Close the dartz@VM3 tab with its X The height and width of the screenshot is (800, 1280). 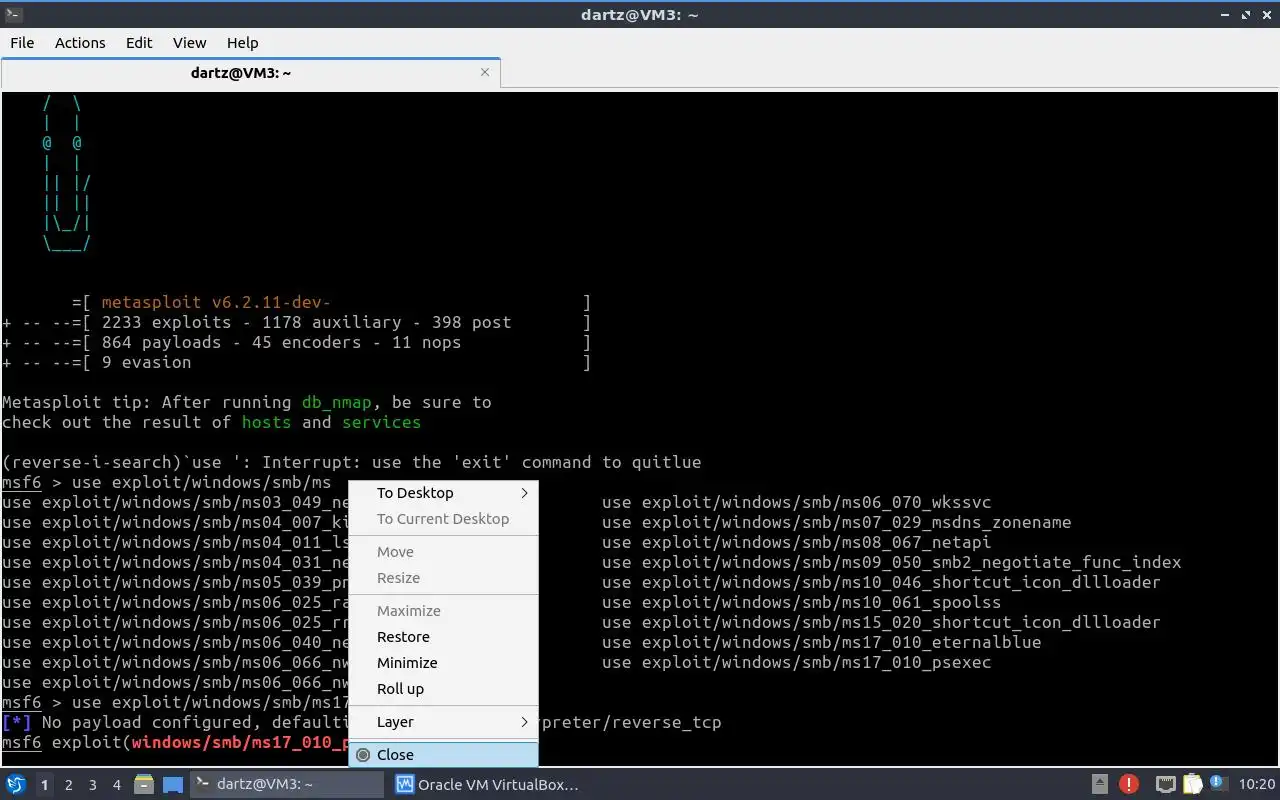tap(485, 72)
